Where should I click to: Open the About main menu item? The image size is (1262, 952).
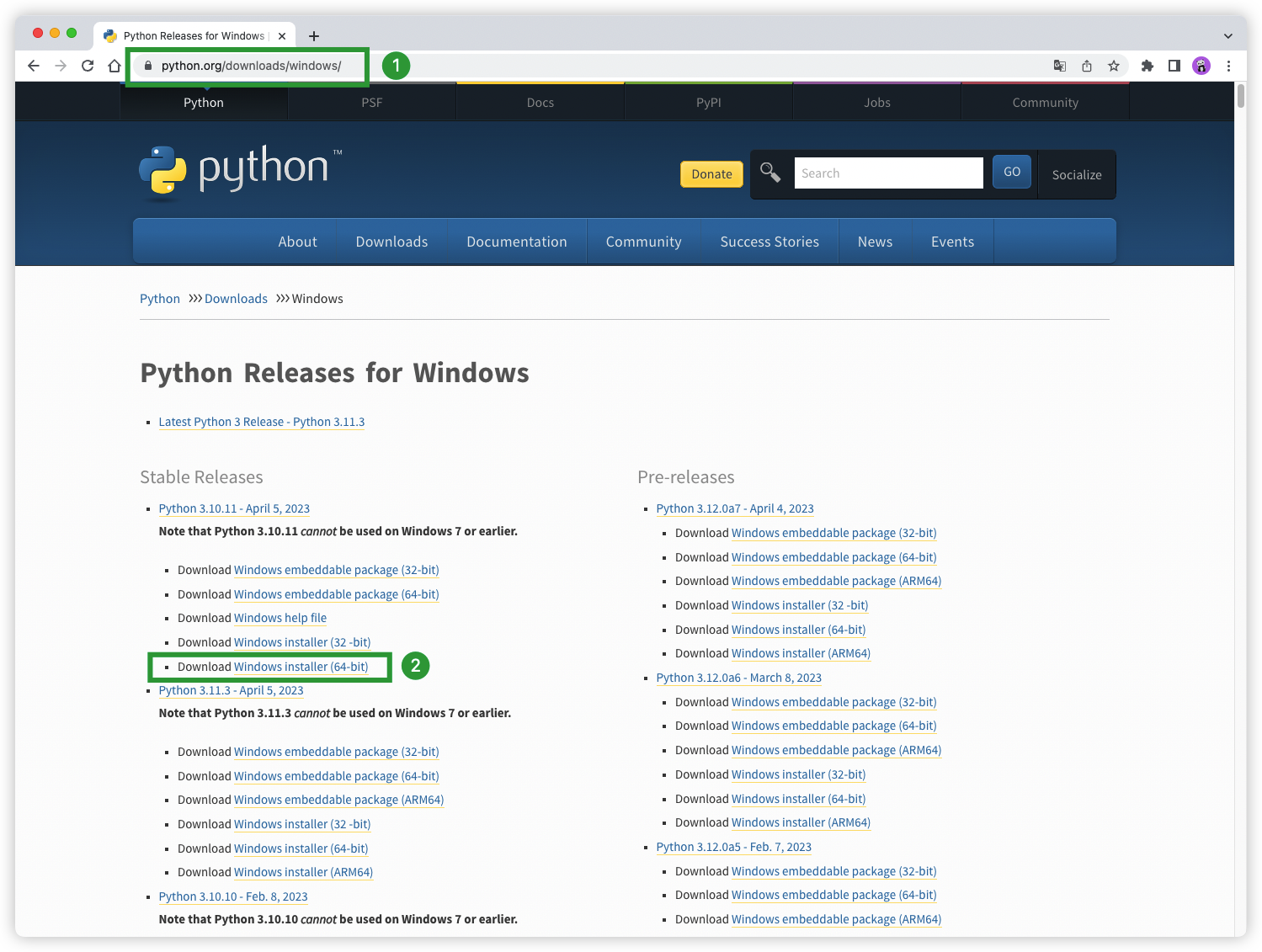[x=298, y=242]
